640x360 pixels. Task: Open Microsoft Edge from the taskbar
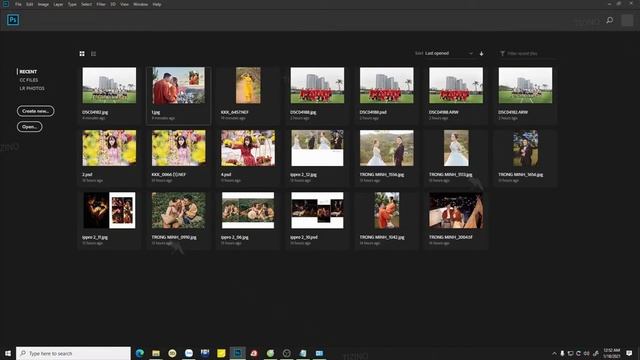140,353
